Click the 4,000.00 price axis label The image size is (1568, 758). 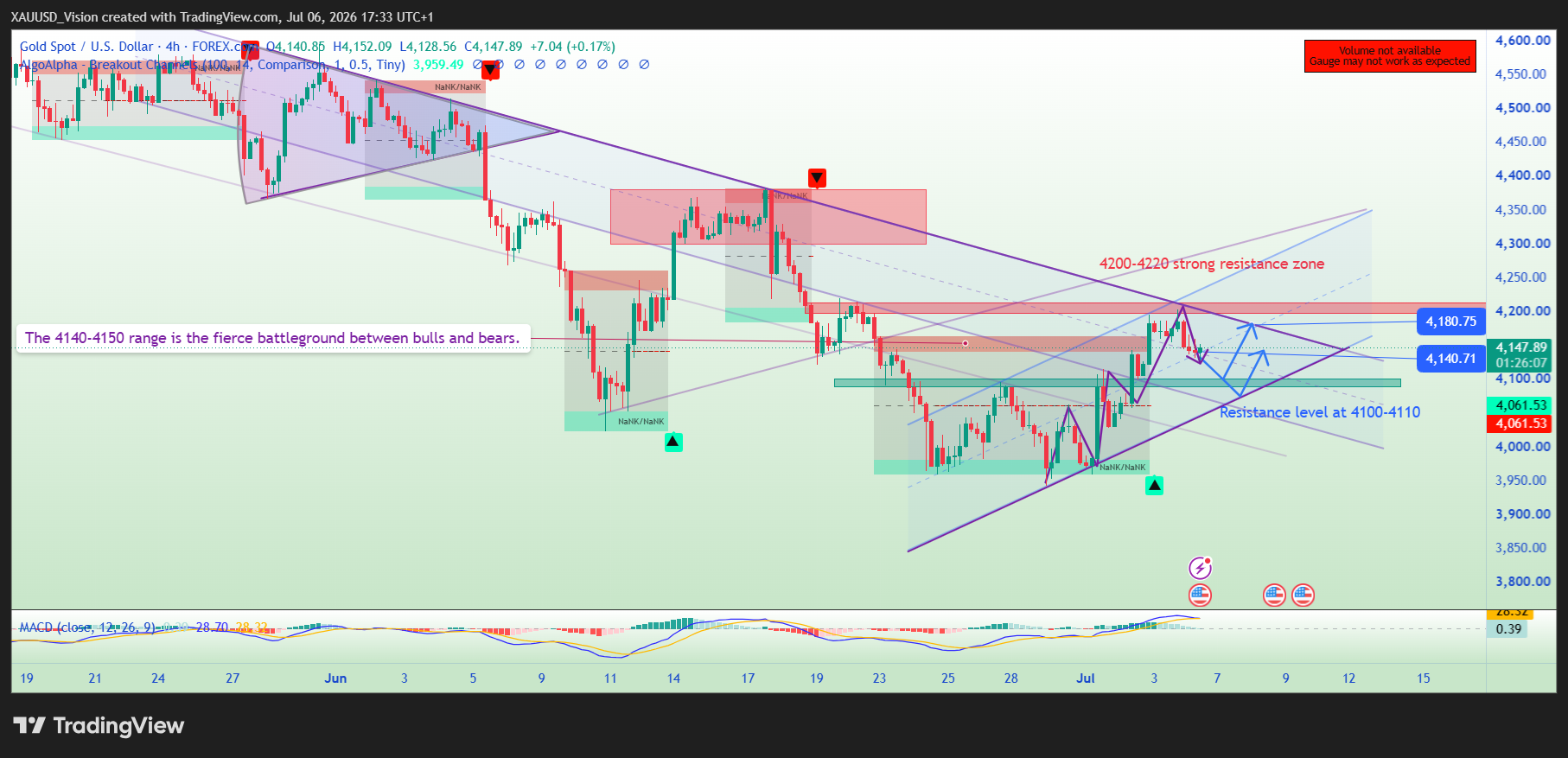pos(1523,446)
